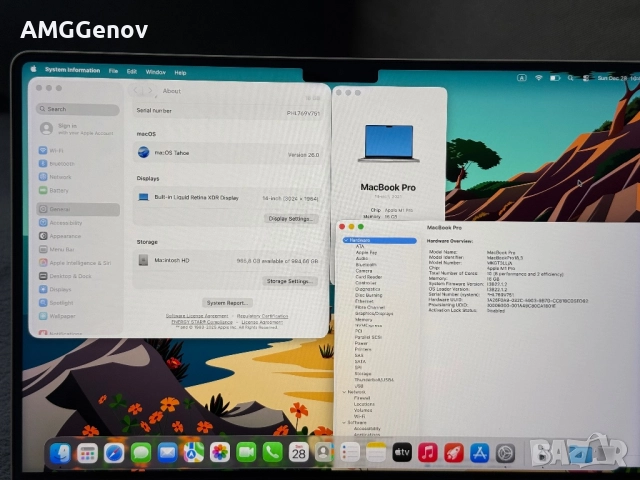Open Reminders from the Dock
This screenshot has width=640, height=480.
pos(350,453)
